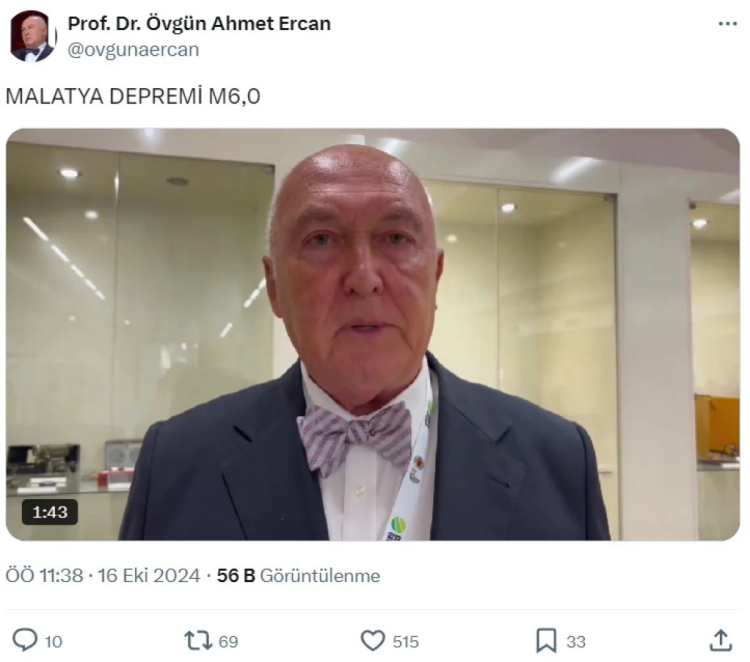This screenshot has height=662, width=750.
Task: Click the reply speech bubble icon
Action: [24, 640]
